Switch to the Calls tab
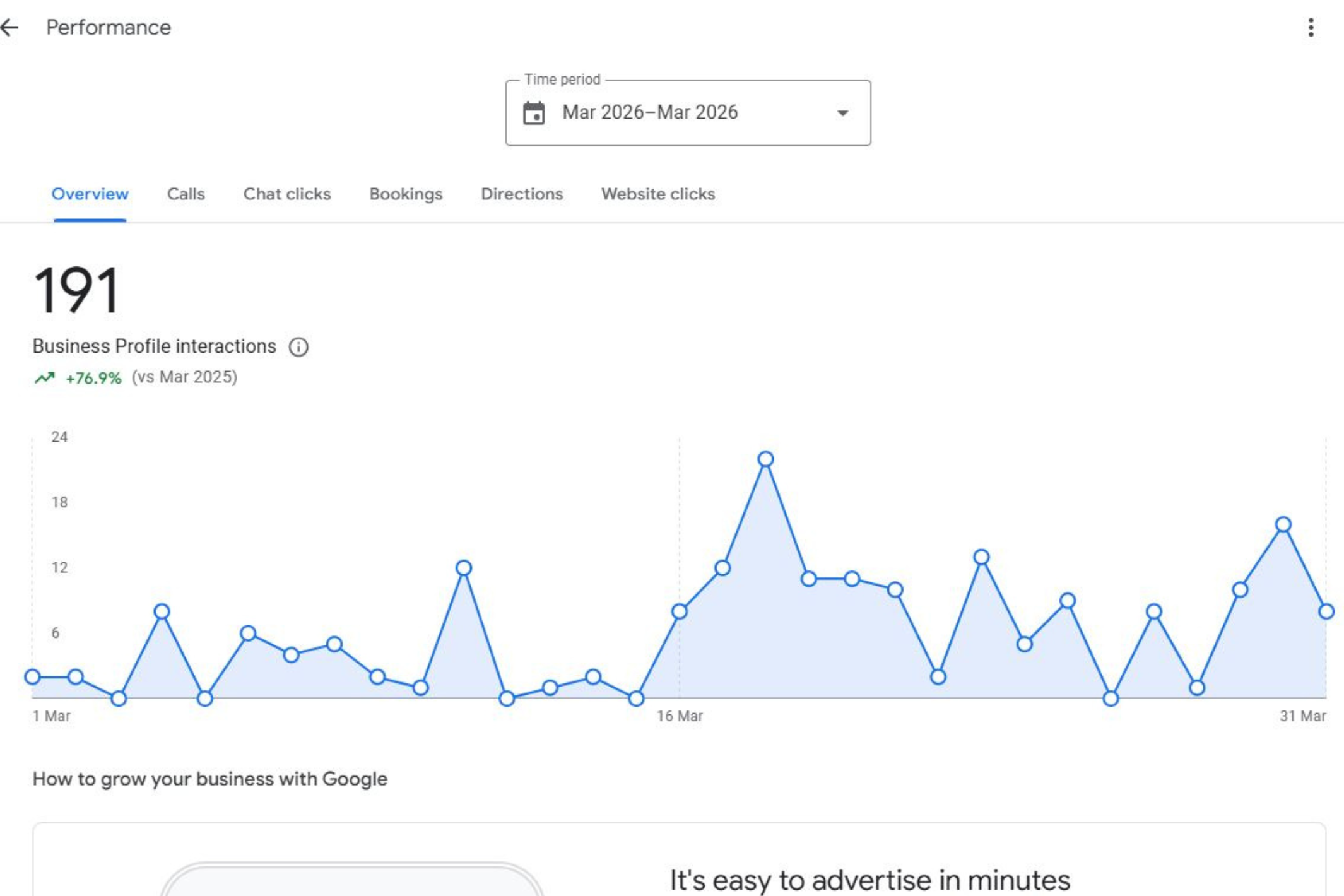 tap(186, 194)
